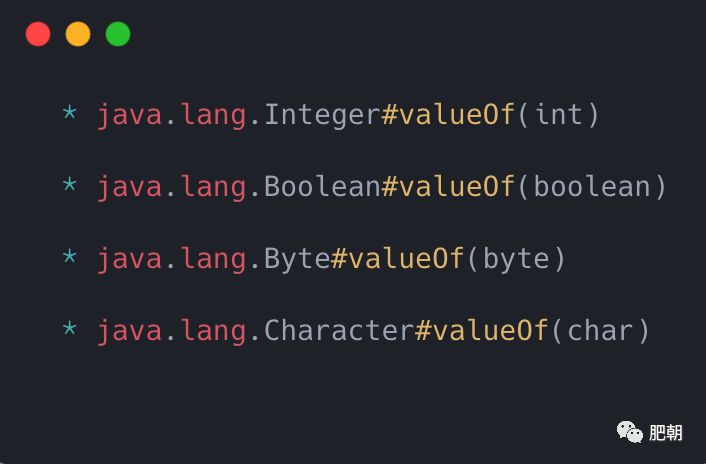Click the 肥朝 watermark text
The width and height of the screenshot is (706, 464).
(x=666, y=433)
